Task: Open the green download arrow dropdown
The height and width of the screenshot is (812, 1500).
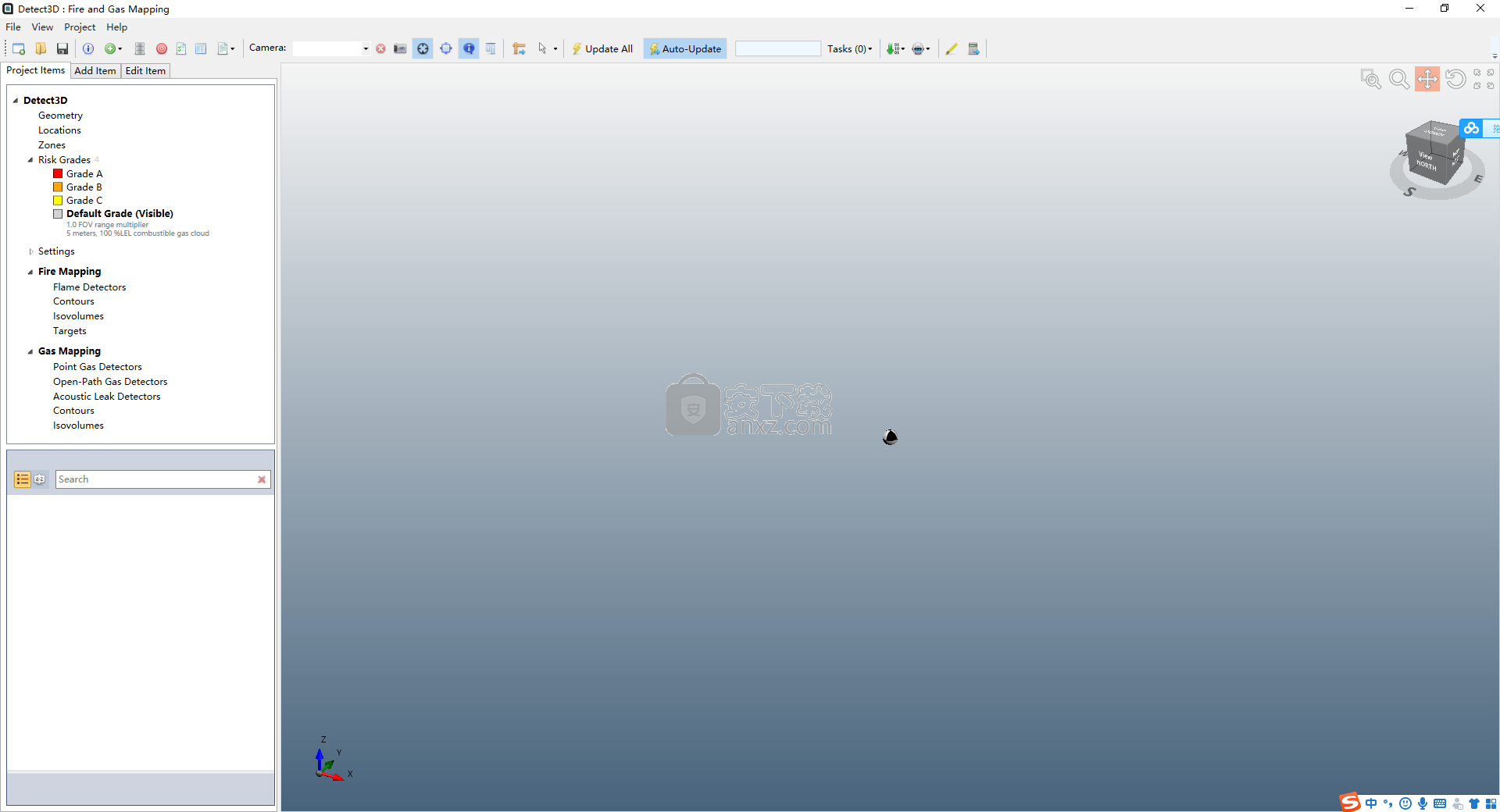Action: pos(895,48)
